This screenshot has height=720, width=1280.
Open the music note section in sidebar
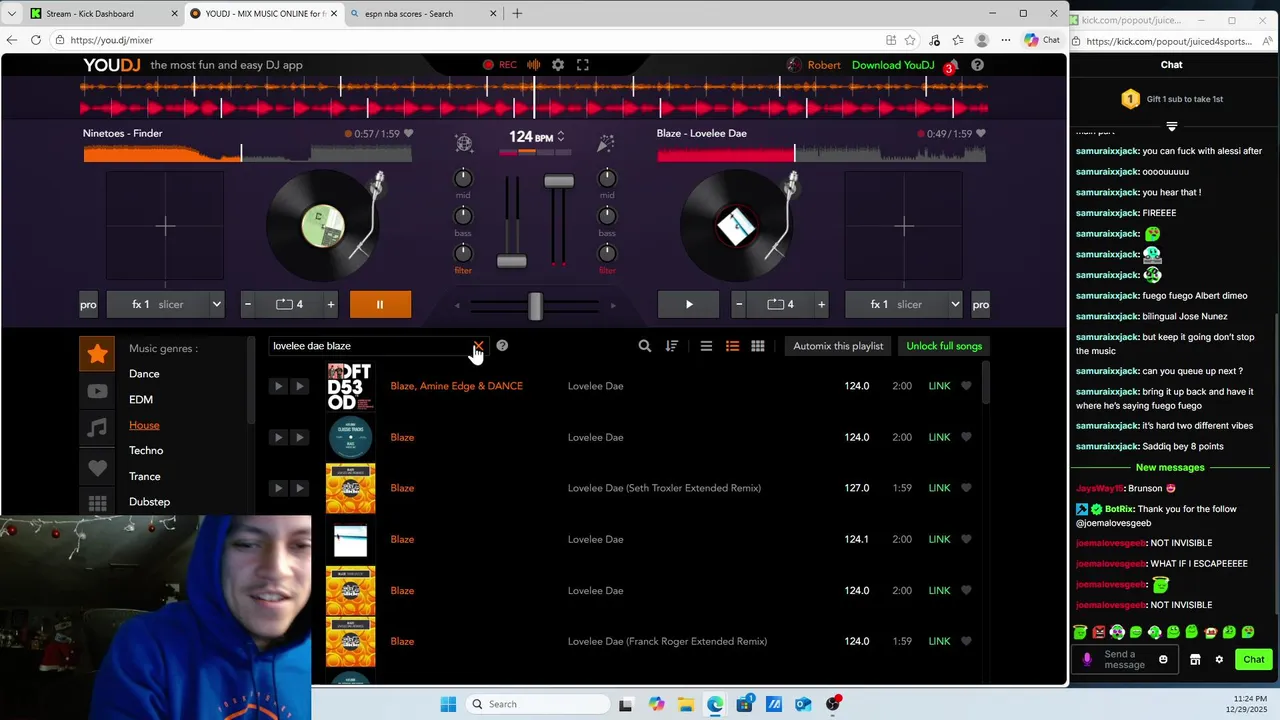(x=97, y=428)
